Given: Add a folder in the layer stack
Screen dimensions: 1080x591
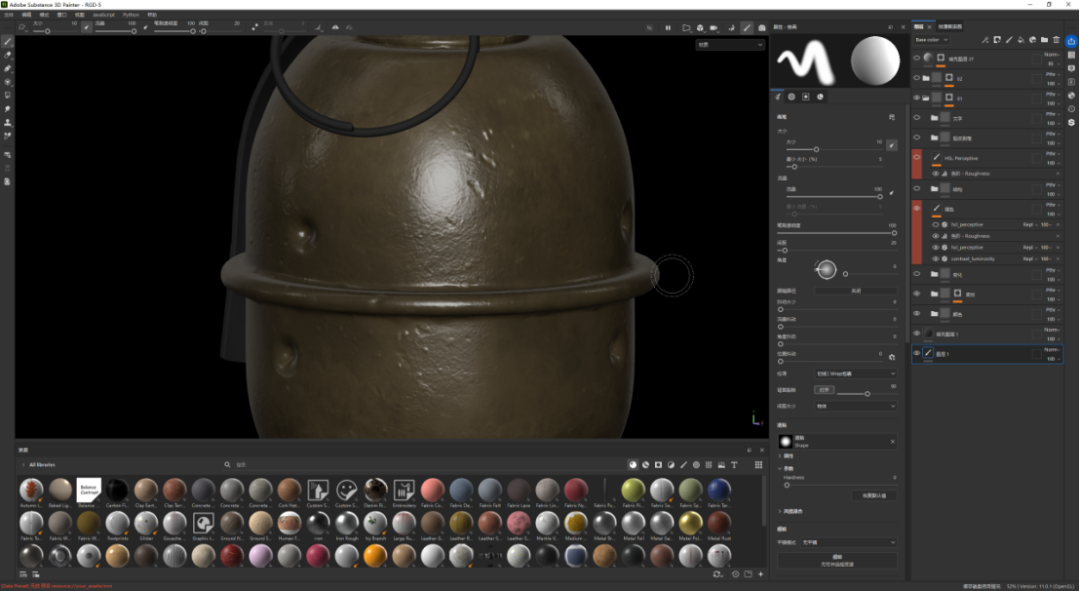Looking at the screenshot, I should pyautogui.click(x=1044, y=40).
